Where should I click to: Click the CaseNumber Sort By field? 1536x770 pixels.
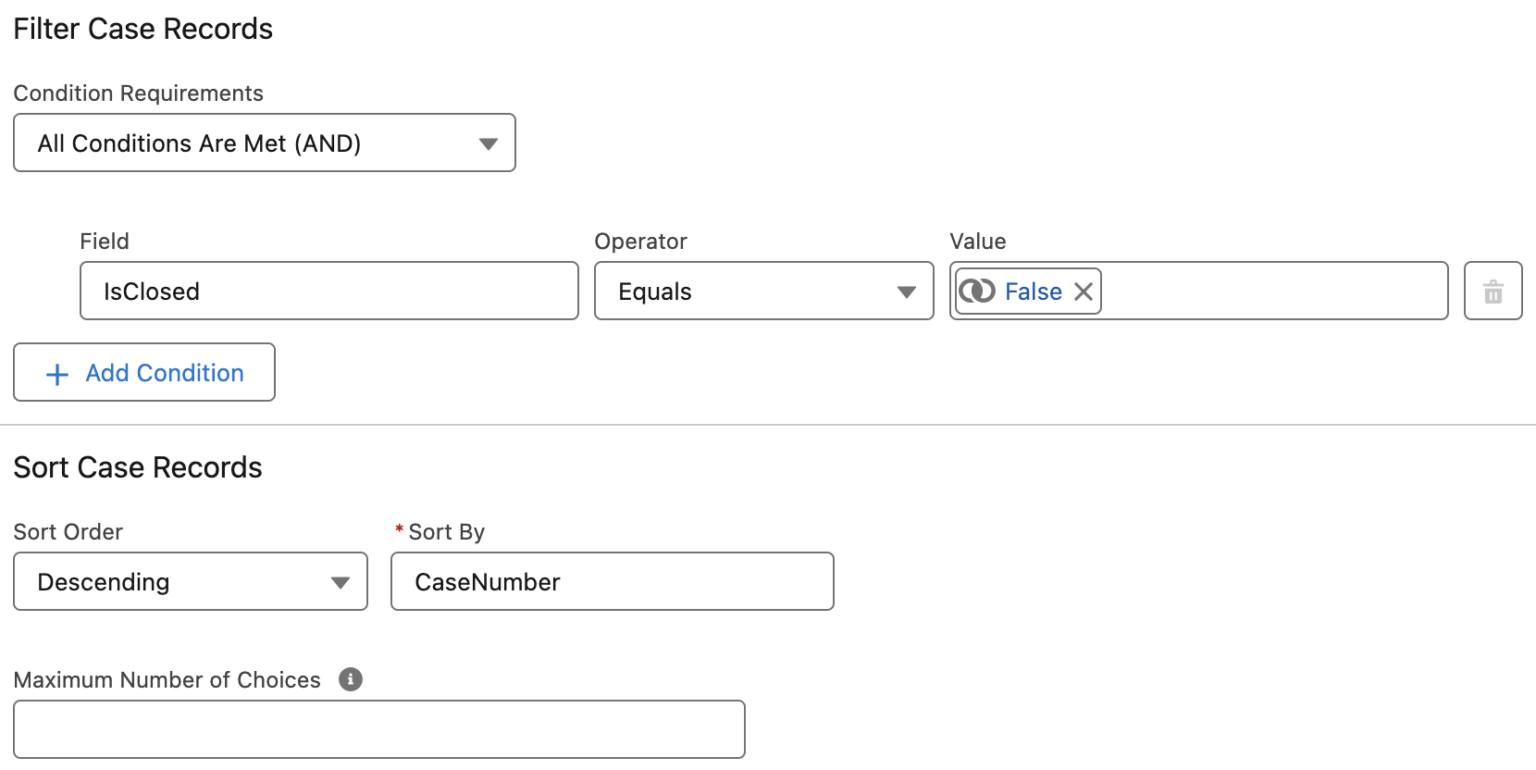point(611,581)
